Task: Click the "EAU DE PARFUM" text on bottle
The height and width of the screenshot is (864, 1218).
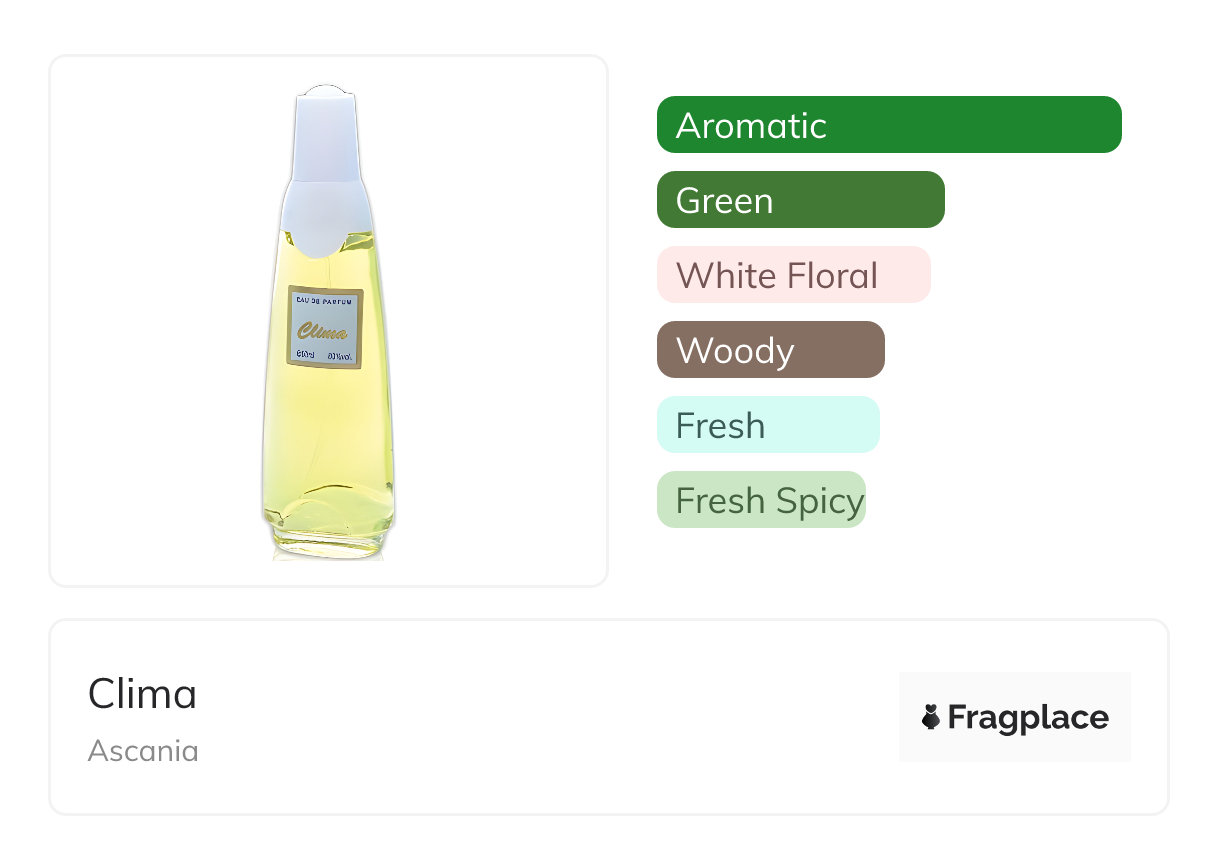Action: click(x=325, y=298)
